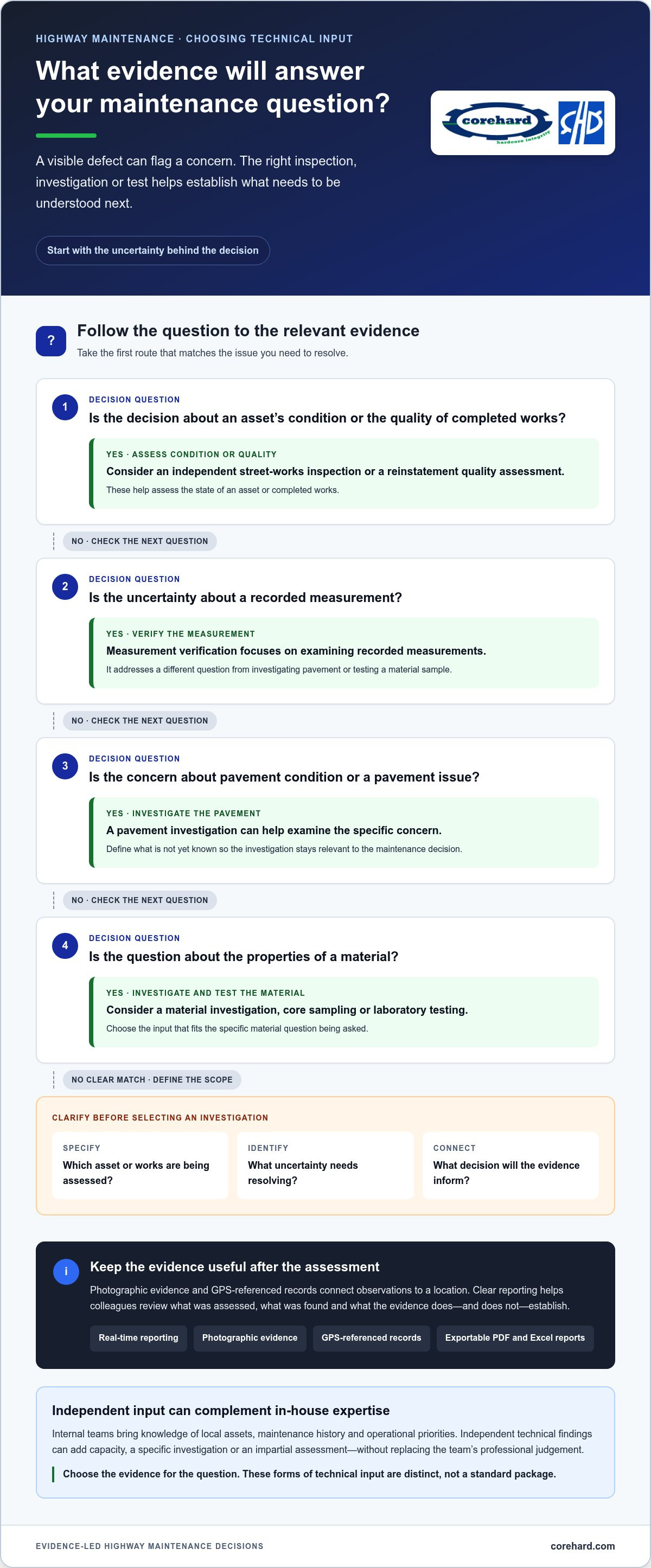Select the Connect decision card

510,1165
